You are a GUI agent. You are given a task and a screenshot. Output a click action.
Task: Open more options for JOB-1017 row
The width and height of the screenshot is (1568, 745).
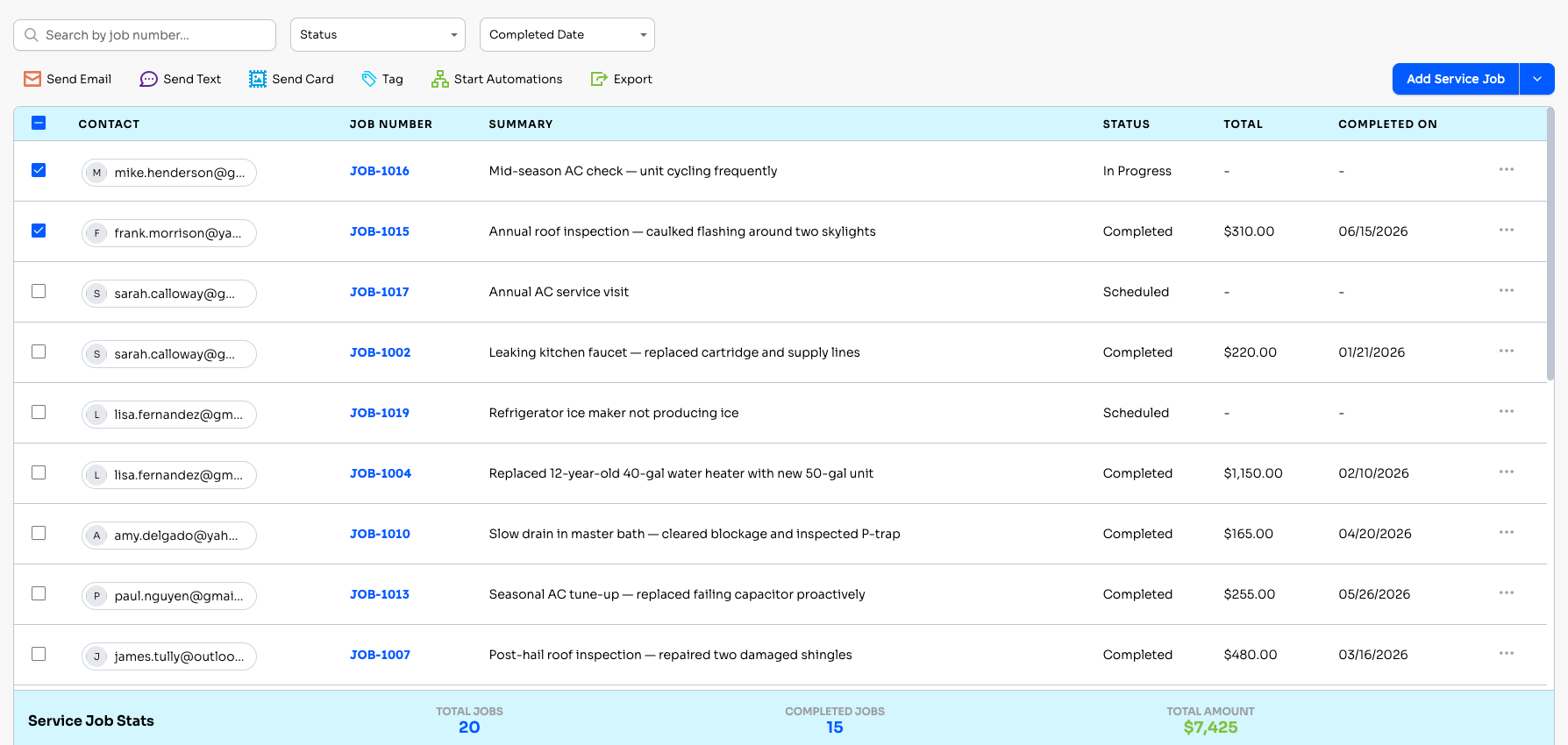coord(1507,290)
